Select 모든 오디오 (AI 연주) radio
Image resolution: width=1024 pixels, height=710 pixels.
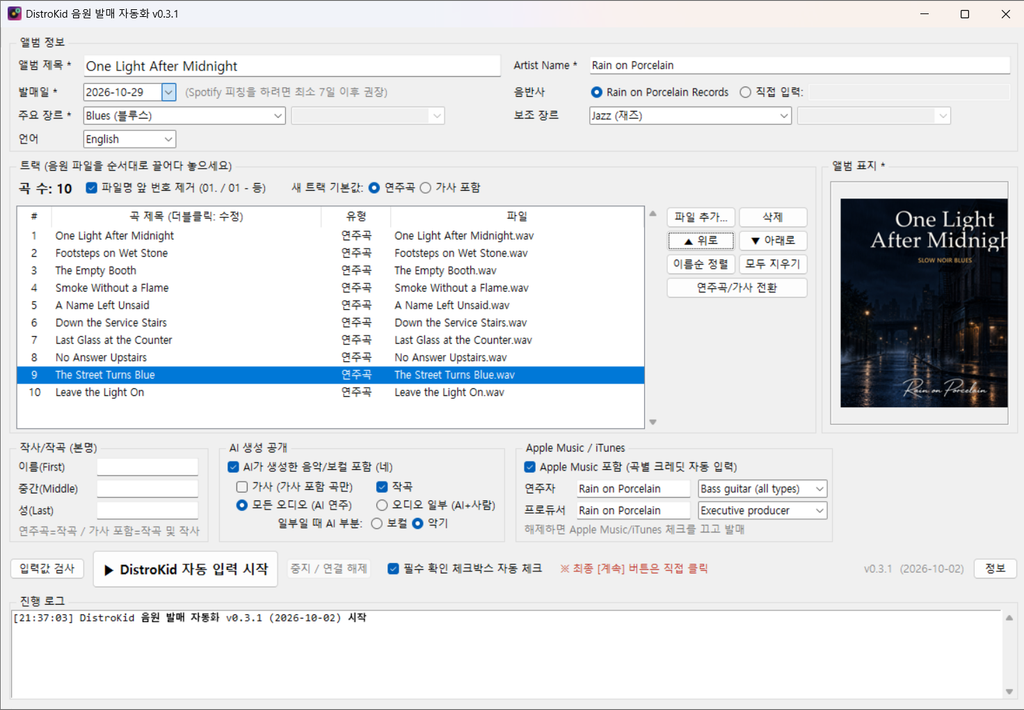point(242,505)
